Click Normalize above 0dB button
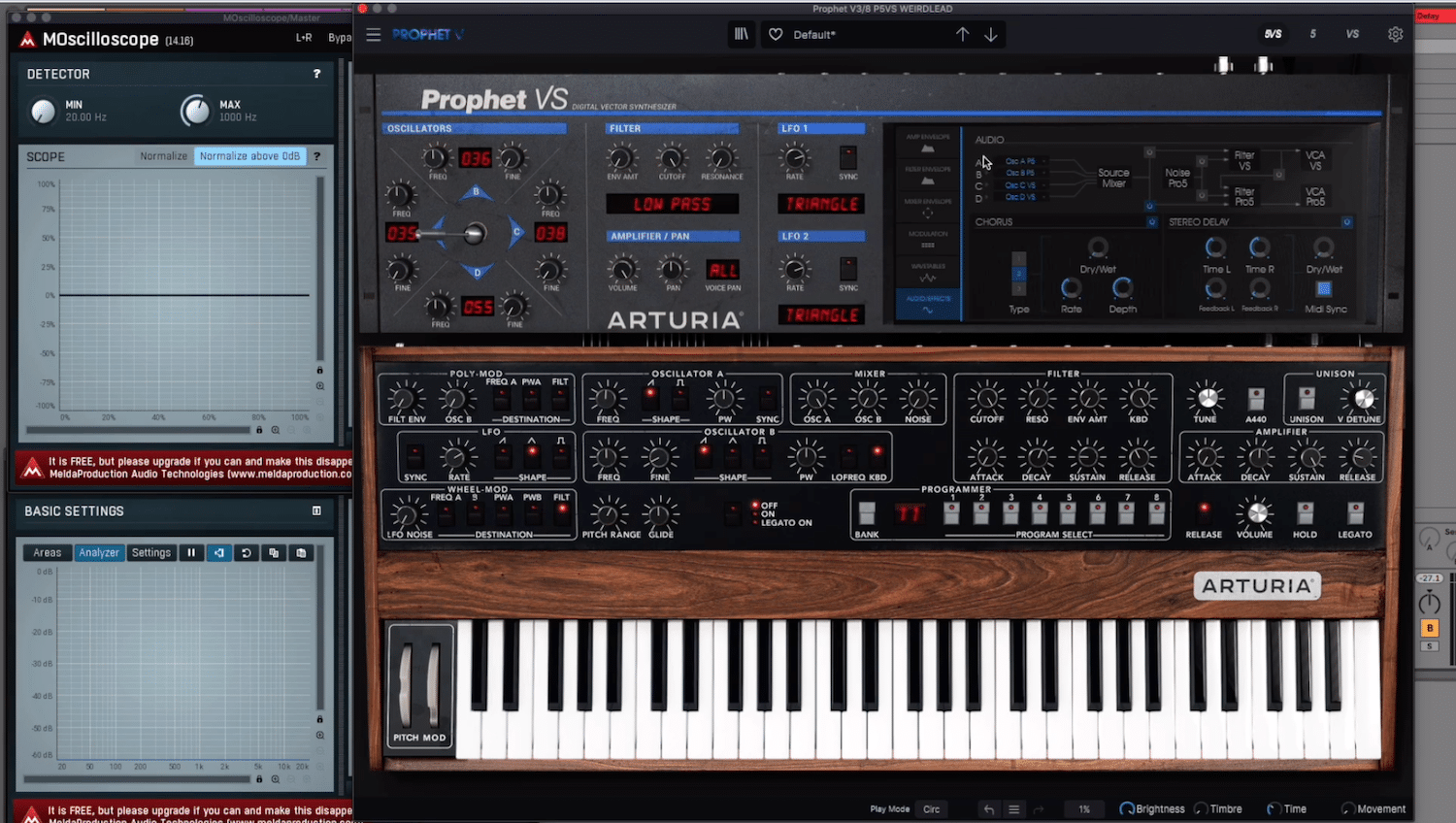Screen dimensions: 1456x823 (x=250, y=156)
